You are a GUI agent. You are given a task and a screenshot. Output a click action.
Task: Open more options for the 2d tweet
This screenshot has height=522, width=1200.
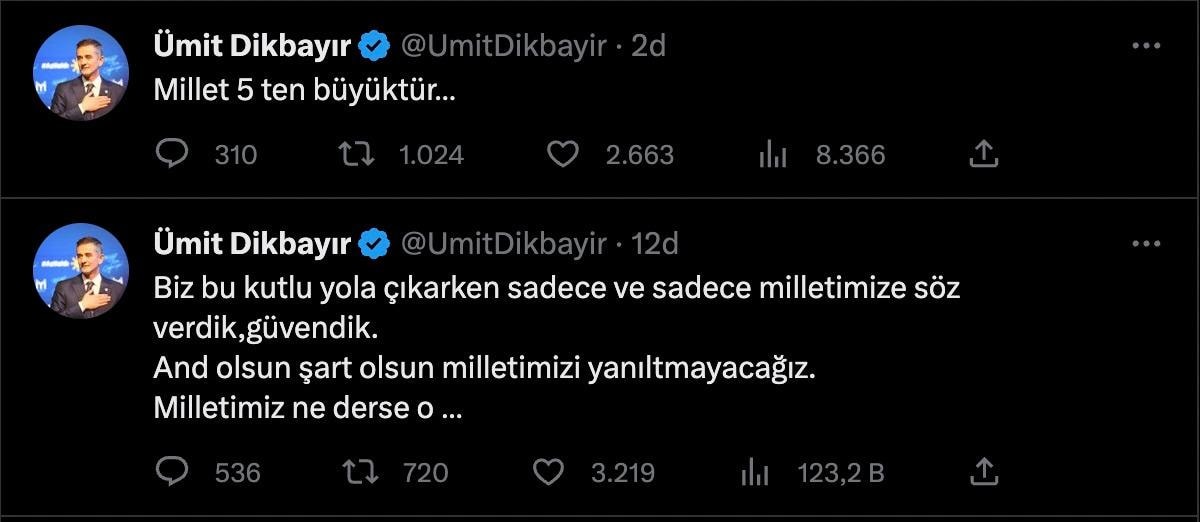pos(1145,46)
